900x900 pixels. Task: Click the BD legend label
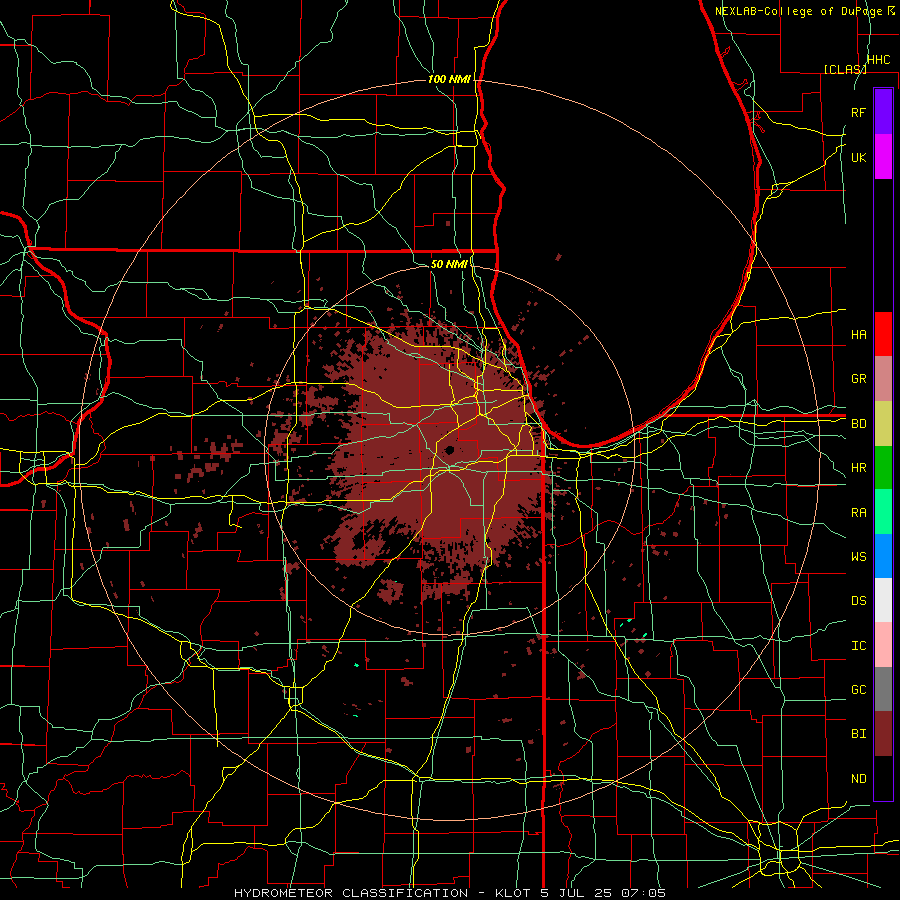click(858, 424)
